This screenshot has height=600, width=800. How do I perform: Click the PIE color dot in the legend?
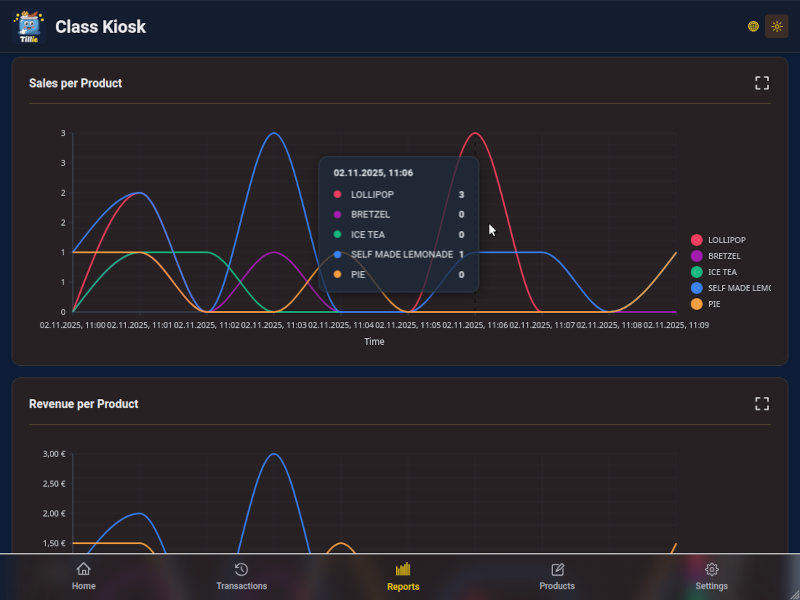(x=696, y=303)
